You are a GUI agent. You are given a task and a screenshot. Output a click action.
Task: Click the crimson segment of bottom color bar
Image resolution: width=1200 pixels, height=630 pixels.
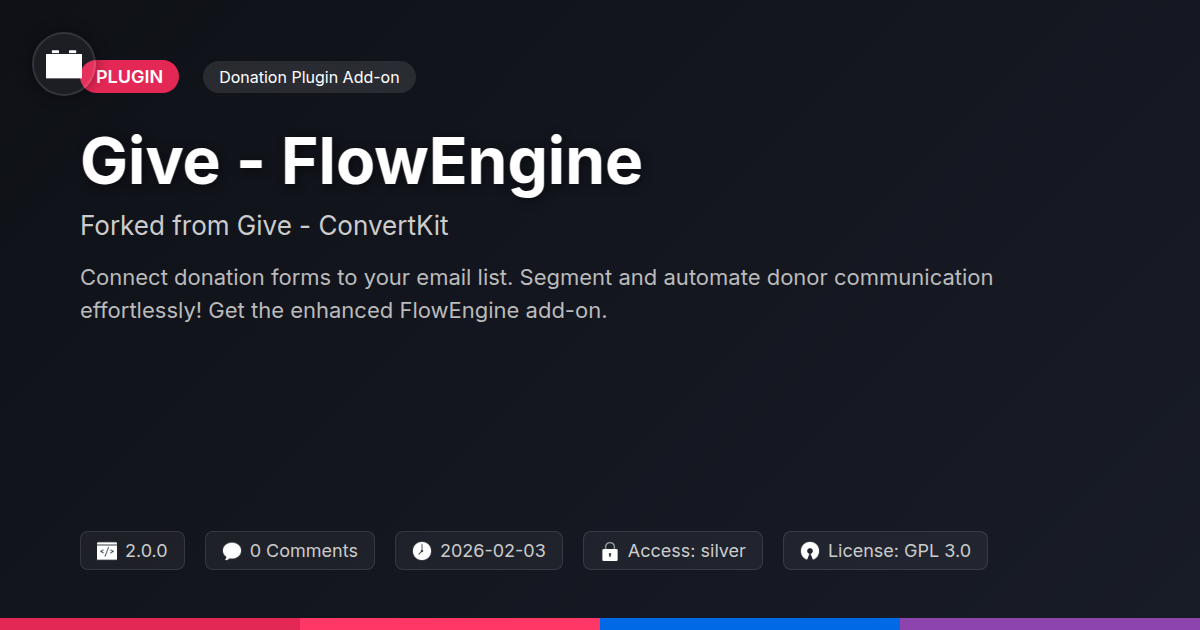pos(150,623)
